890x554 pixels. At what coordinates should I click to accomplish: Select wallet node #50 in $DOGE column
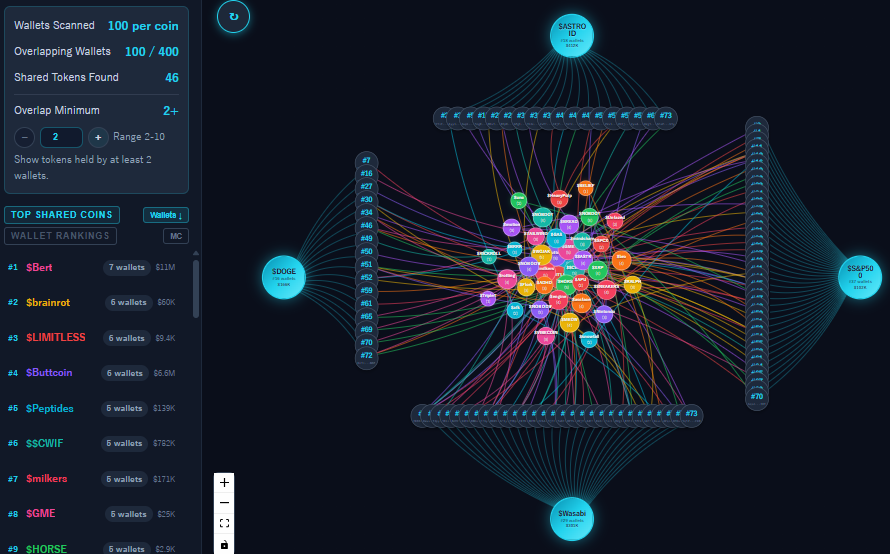click(366, 251)
